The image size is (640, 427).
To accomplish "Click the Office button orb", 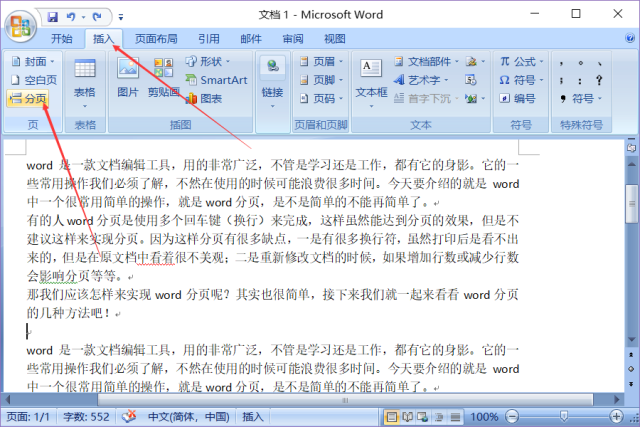I will pos(20,26).
